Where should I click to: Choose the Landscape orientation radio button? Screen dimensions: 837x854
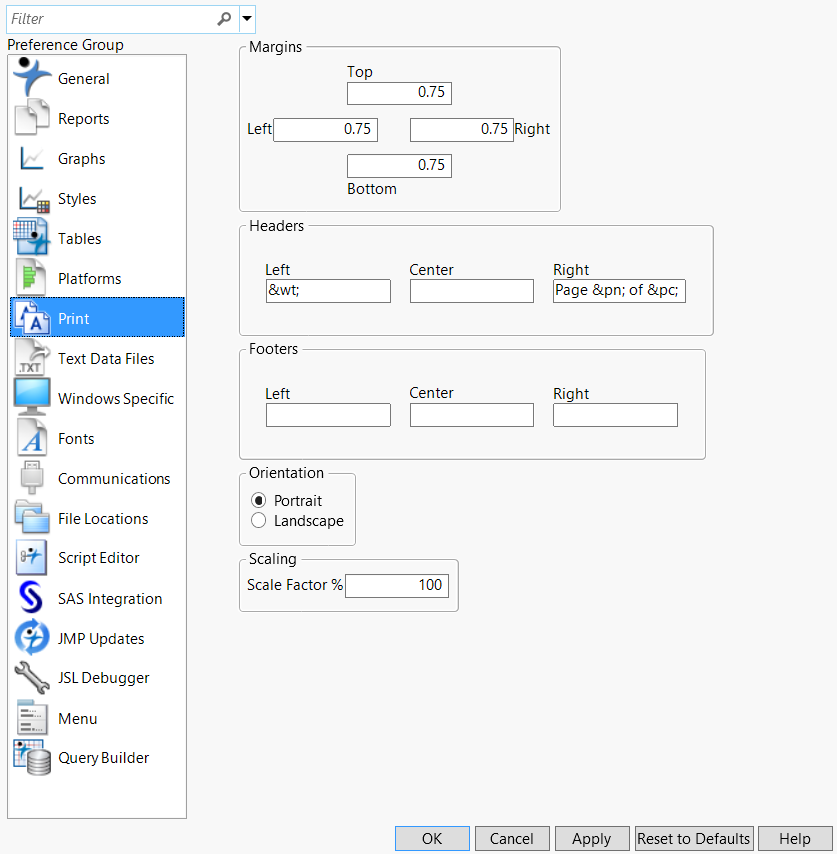(259, 520)
